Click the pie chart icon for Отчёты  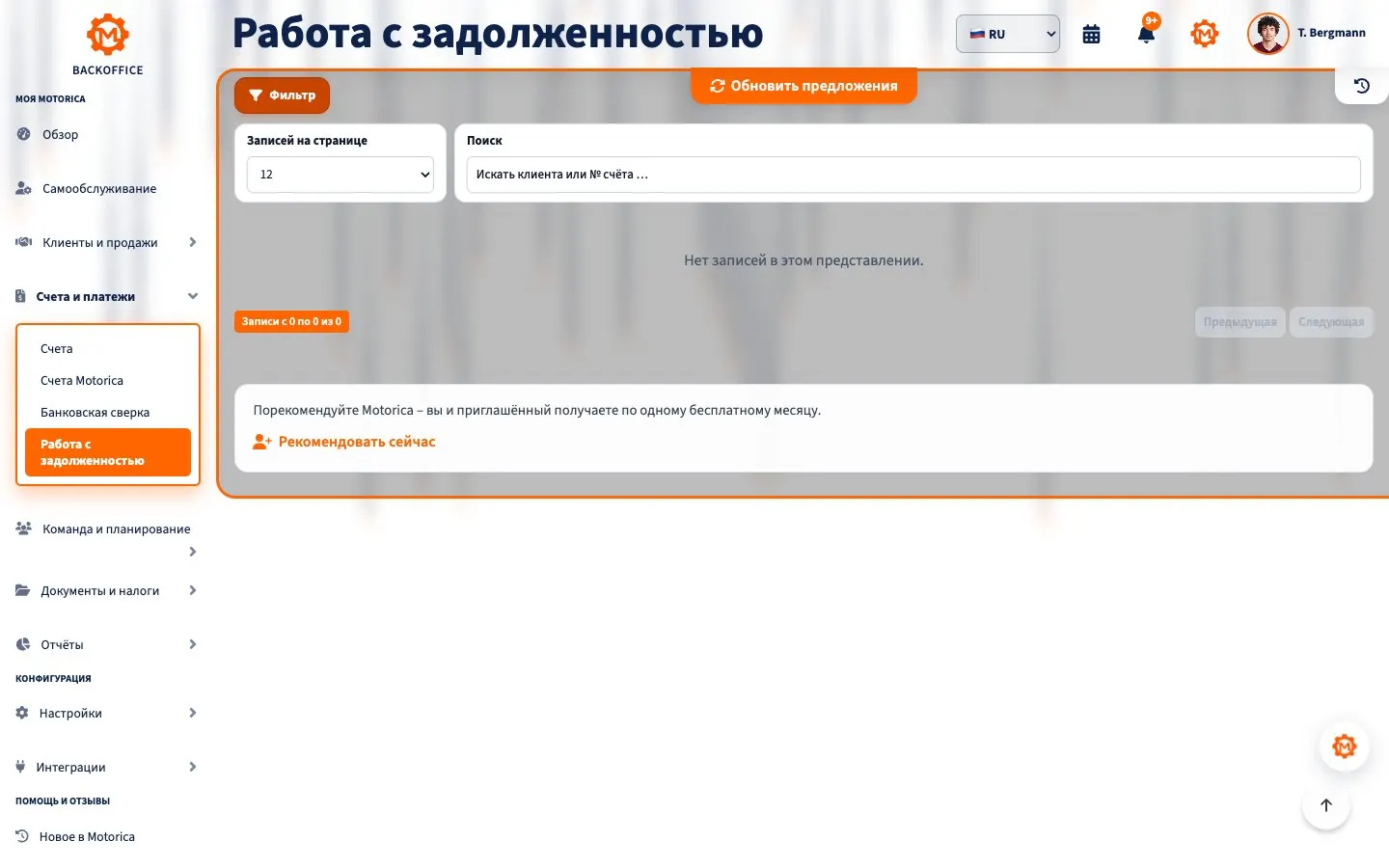[23, 644]
